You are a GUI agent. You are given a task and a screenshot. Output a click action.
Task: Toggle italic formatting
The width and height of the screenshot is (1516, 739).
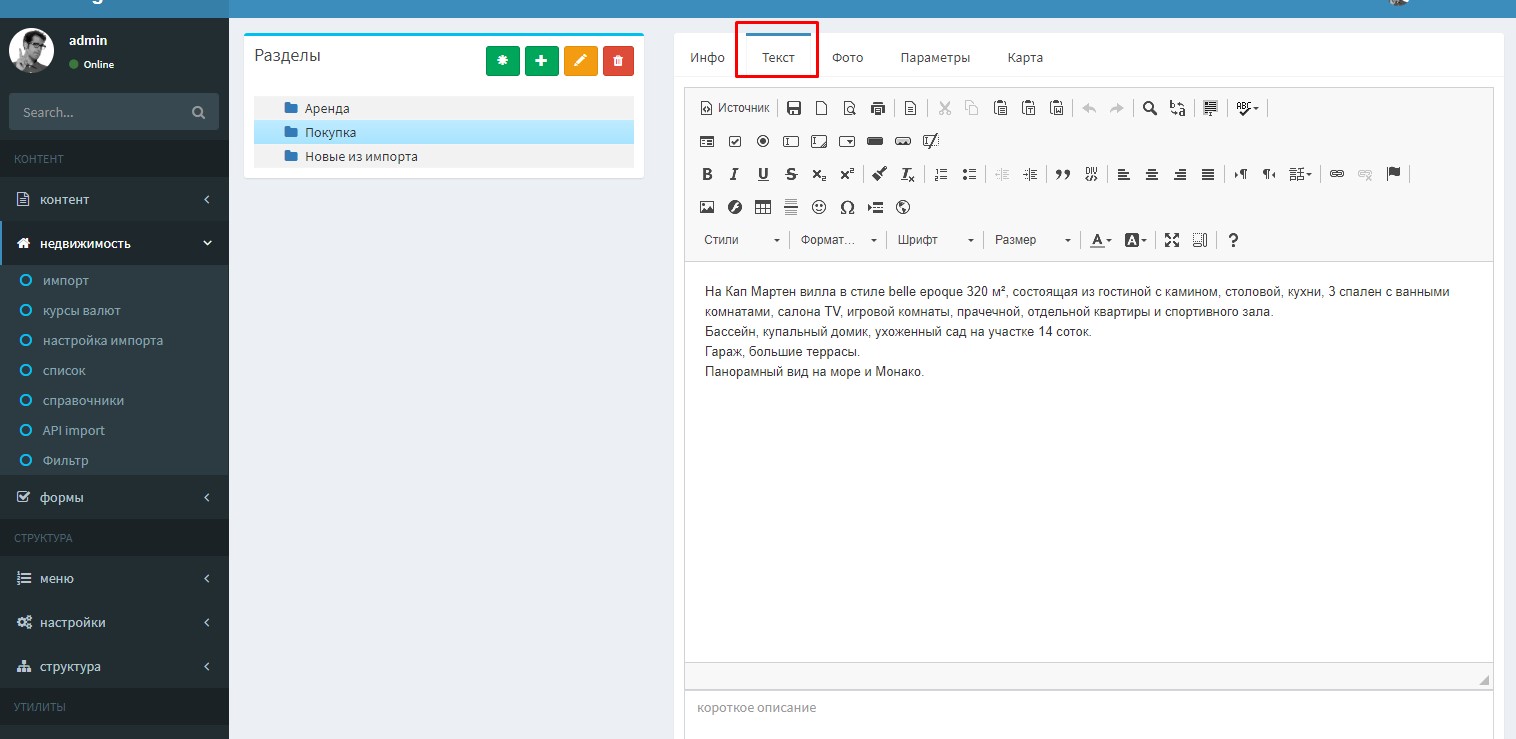(x=734, y=174)
